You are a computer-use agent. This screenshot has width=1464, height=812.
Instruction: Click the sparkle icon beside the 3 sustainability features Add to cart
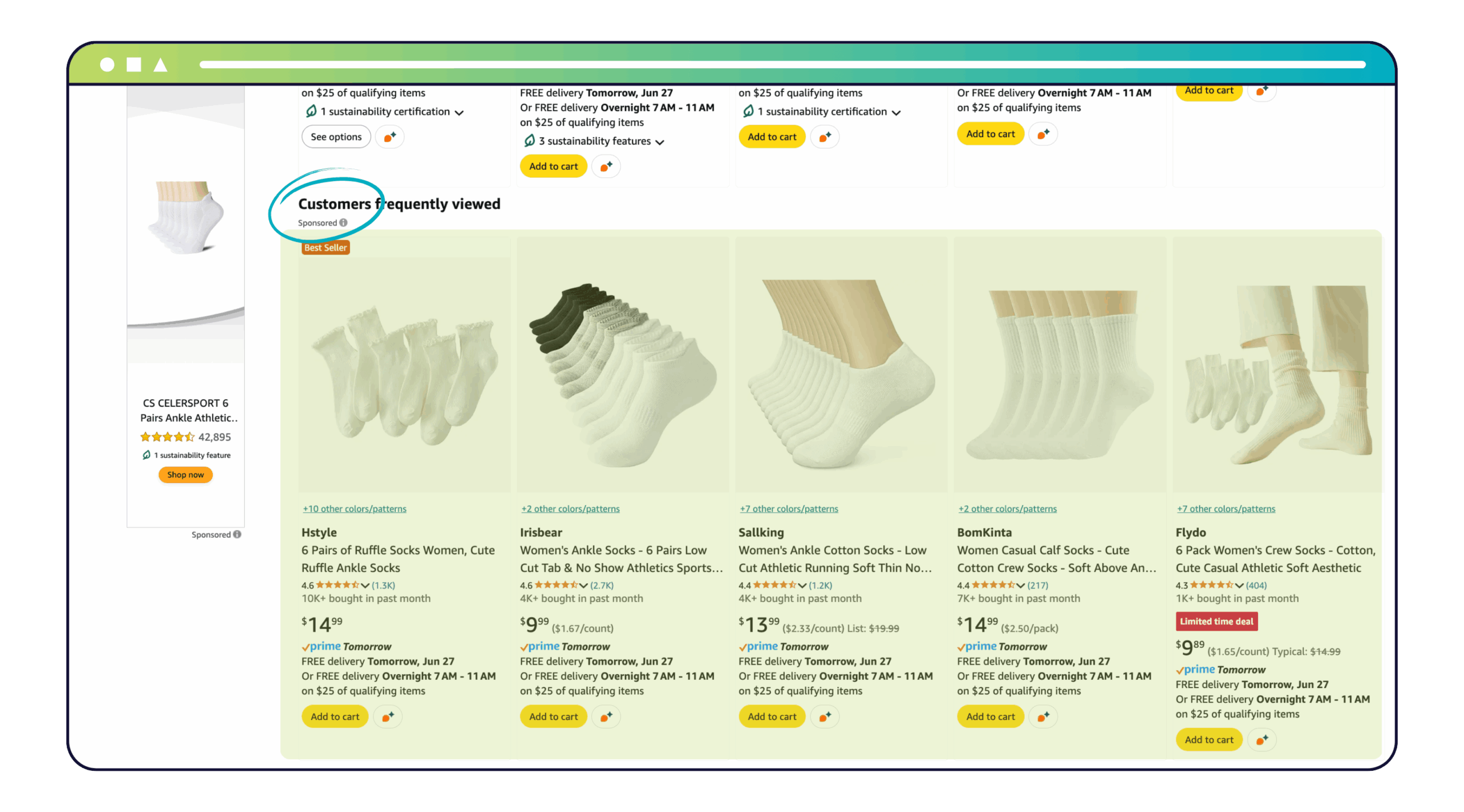[606, 166]
